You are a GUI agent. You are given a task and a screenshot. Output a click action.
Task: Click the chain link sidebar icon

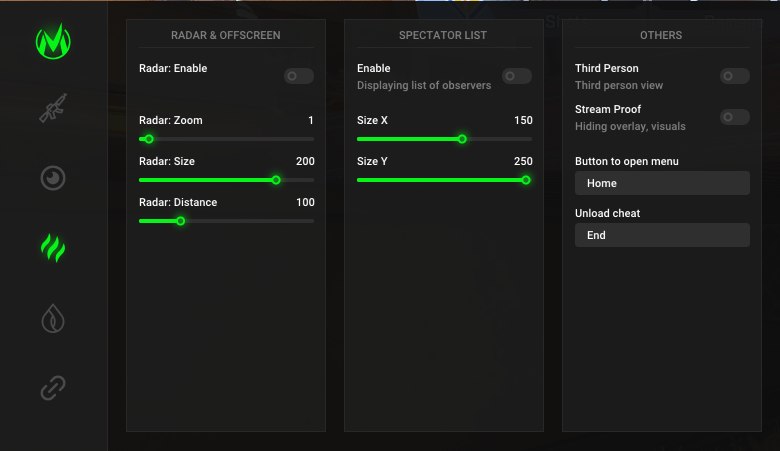point(53,388)
